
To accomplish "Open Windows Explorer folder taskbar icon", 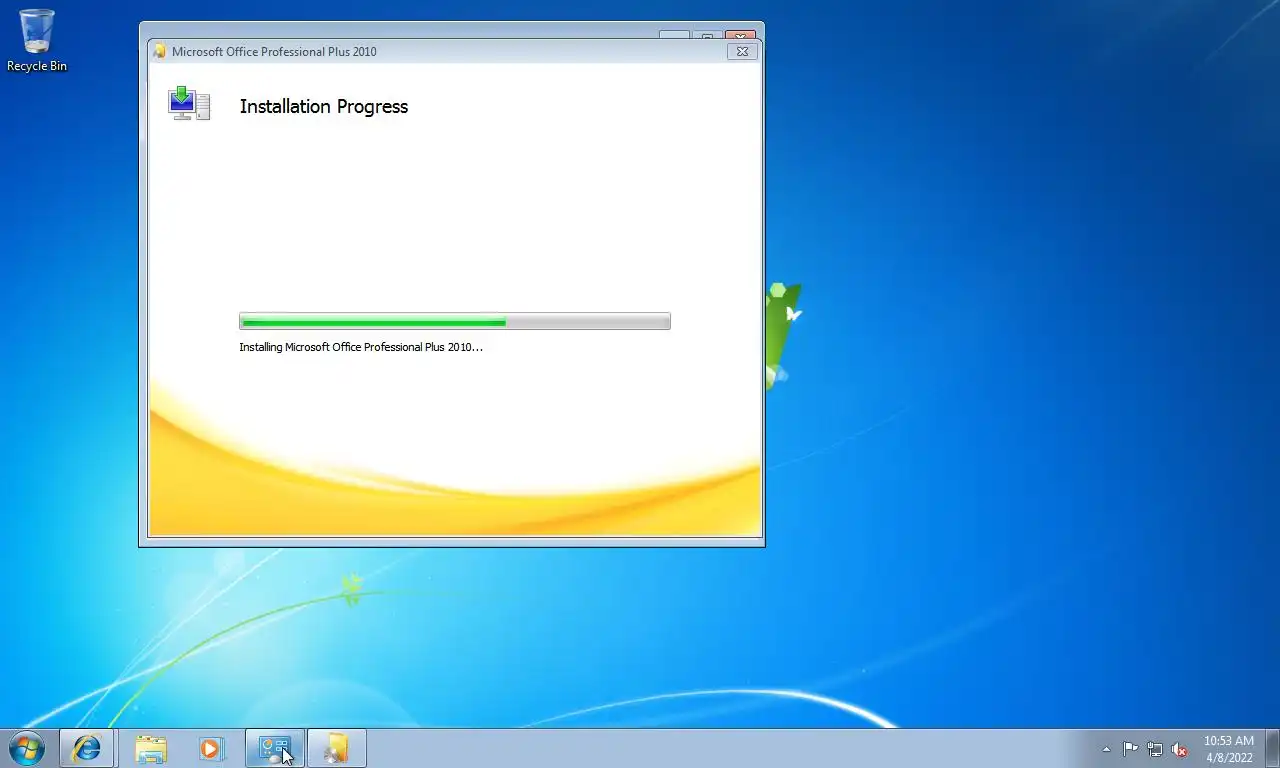I will [x=151, y=748].
